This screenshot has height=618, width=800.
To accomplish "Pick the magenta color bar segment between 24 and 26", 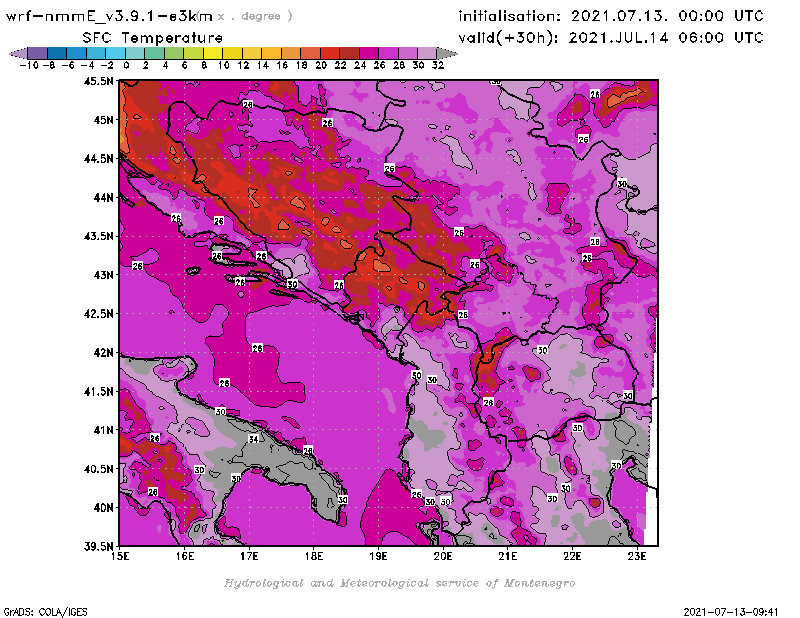I will (x=369, y=53).
